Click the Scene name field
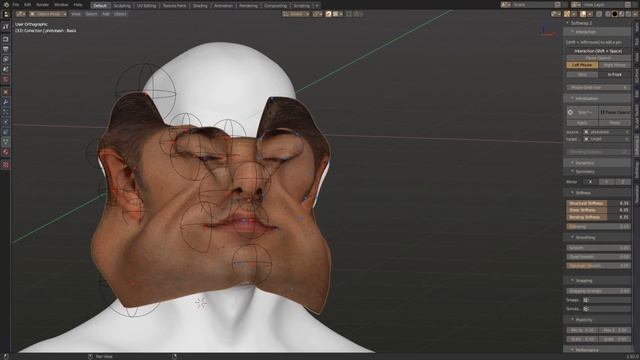The image size is (640, 360). (x=534, y=4)
